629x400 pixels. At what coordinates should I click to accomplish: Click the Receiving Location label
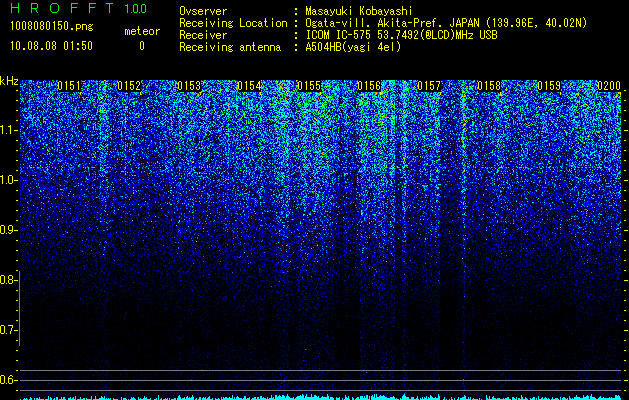233,23
